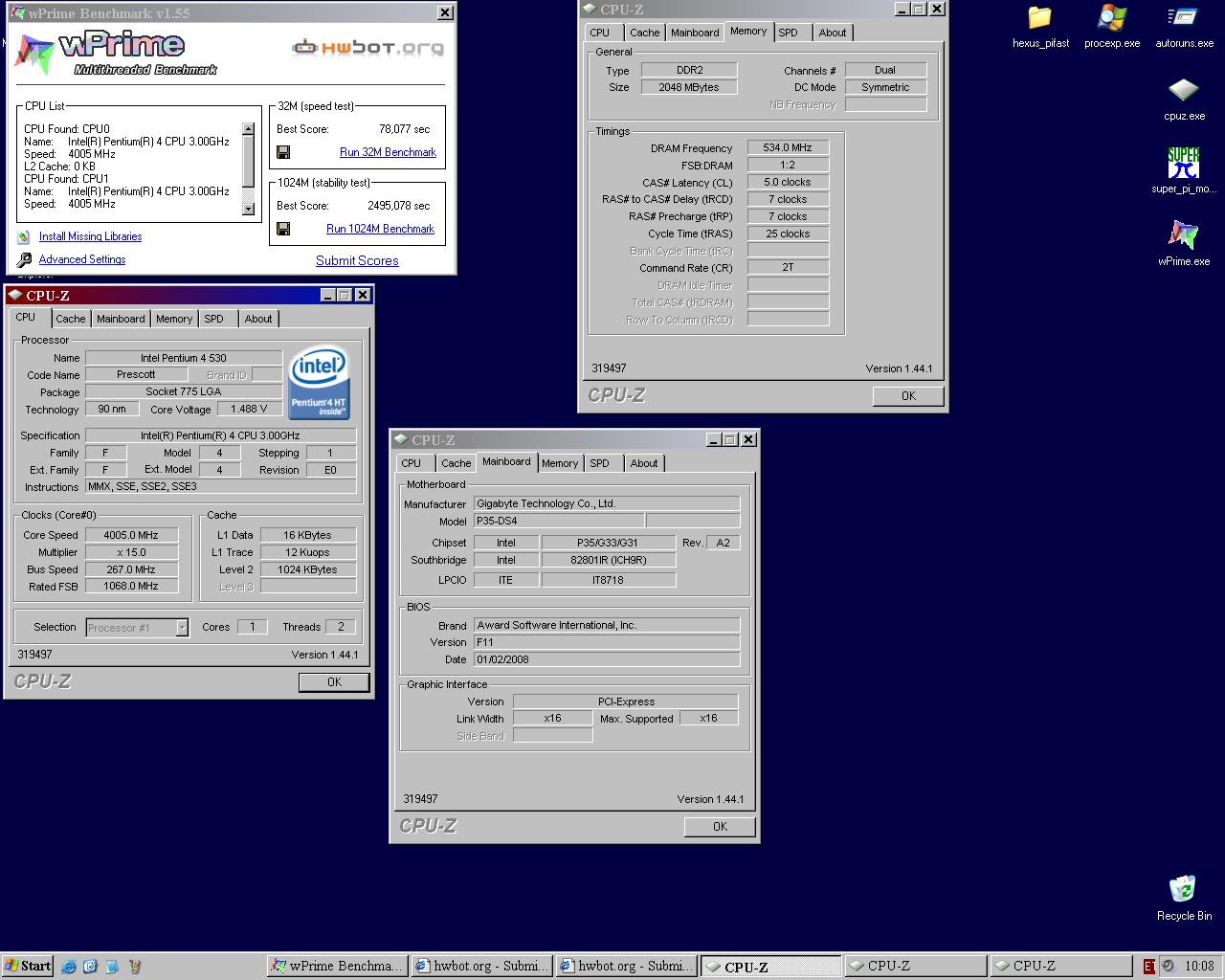This screenshot has height=980, width=1225.
Task: Open SPD tab in the CPU window
Action: point(214,319)
